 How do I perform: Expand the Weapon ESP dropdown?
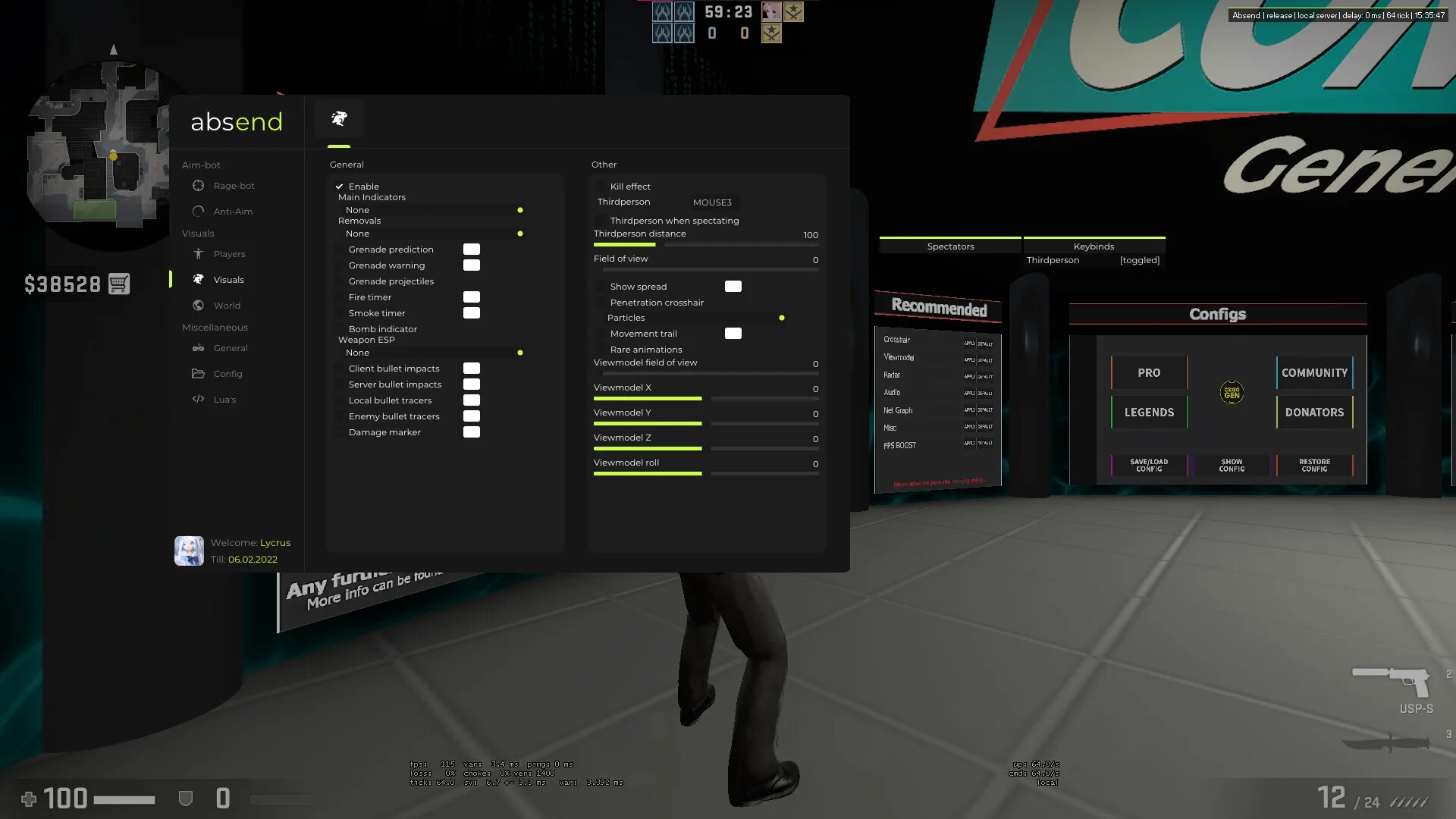(x=433, y=353)
